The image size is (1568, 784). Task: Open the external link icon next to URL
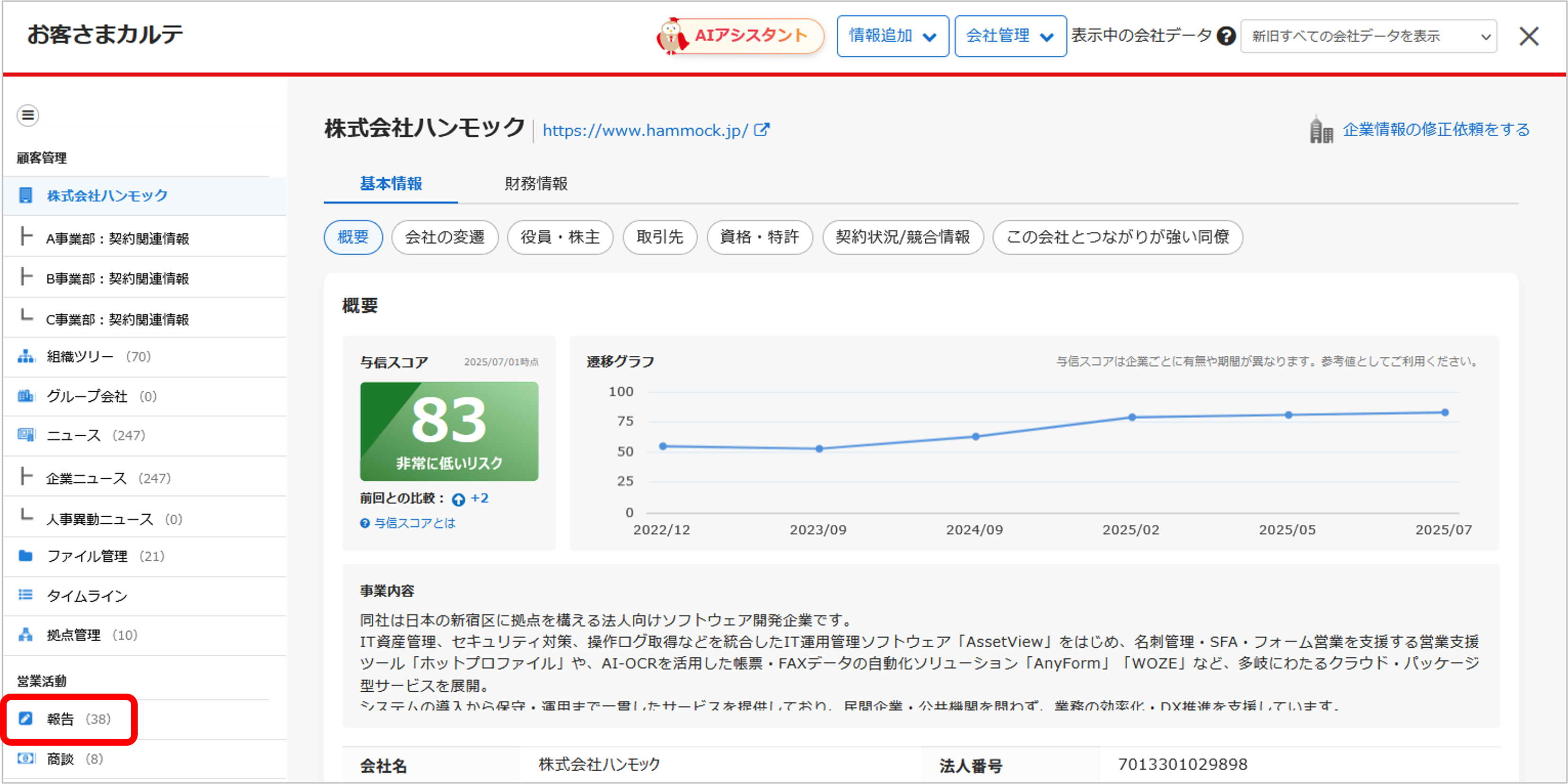tap(762, 130)
